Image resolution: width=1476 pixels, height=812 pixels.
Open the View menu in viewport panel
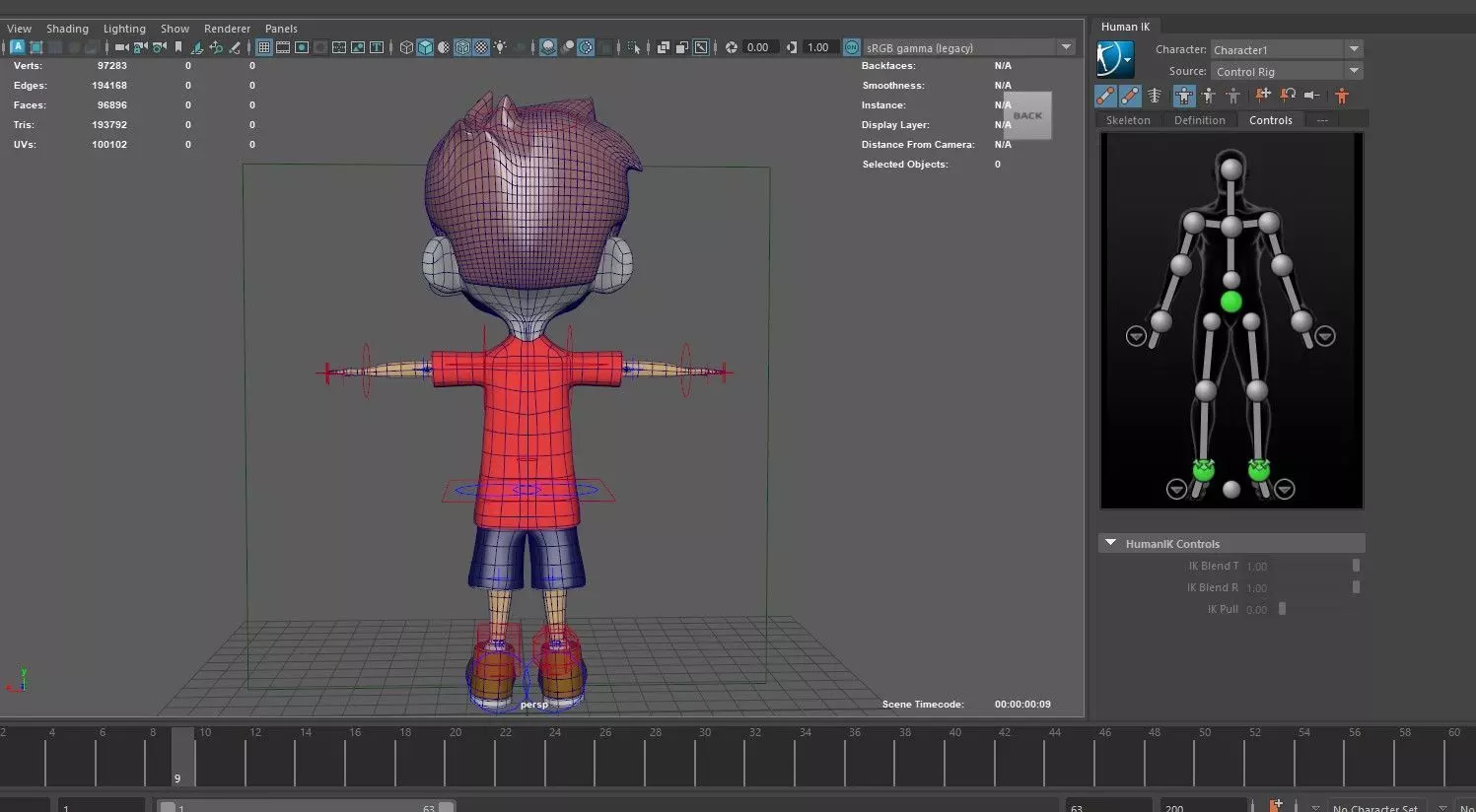[x=19, y=29]
